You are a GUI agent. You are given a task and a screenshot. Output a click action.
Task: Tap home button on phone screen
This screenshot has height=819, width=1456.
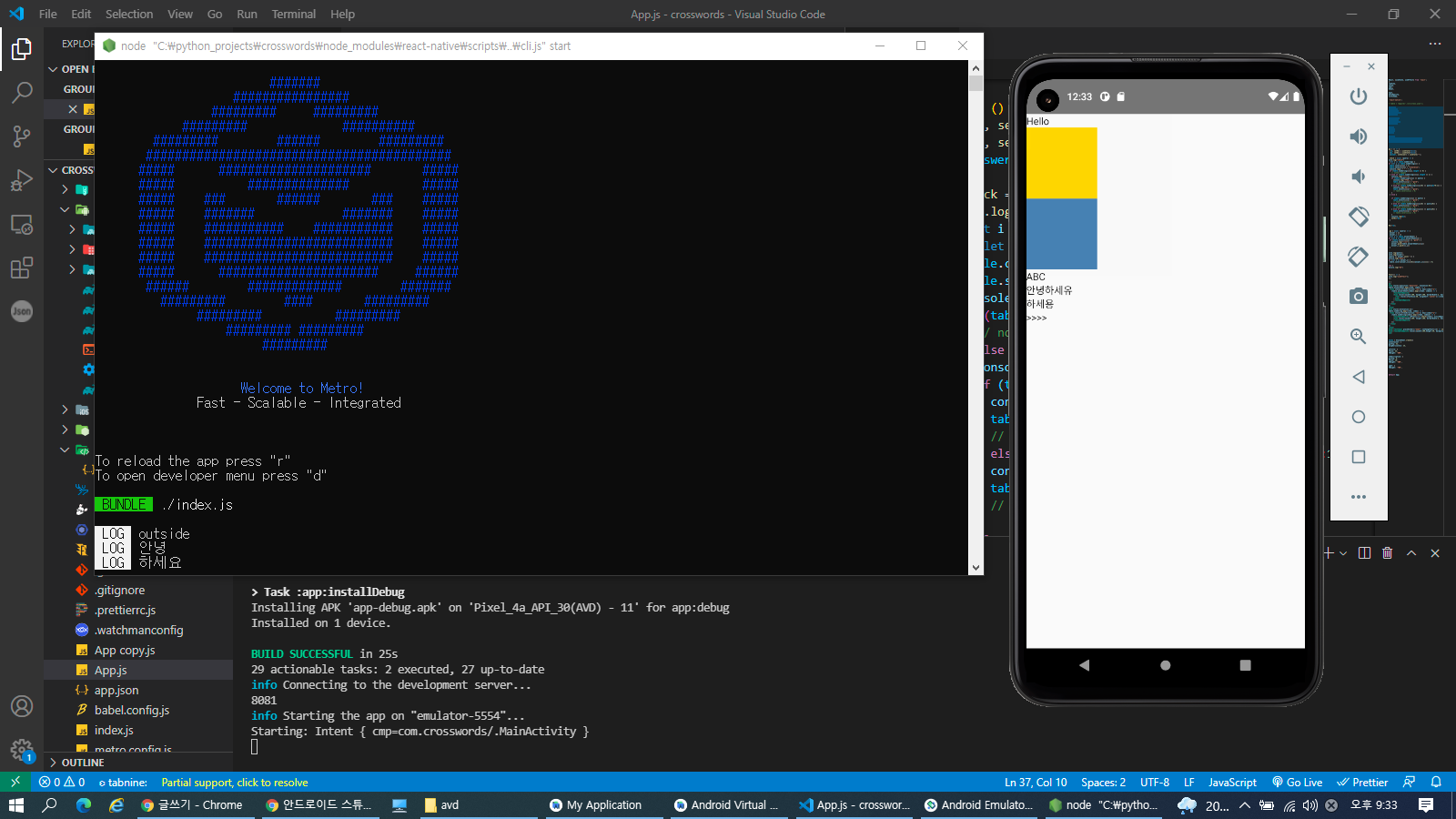click(1165, 665)
